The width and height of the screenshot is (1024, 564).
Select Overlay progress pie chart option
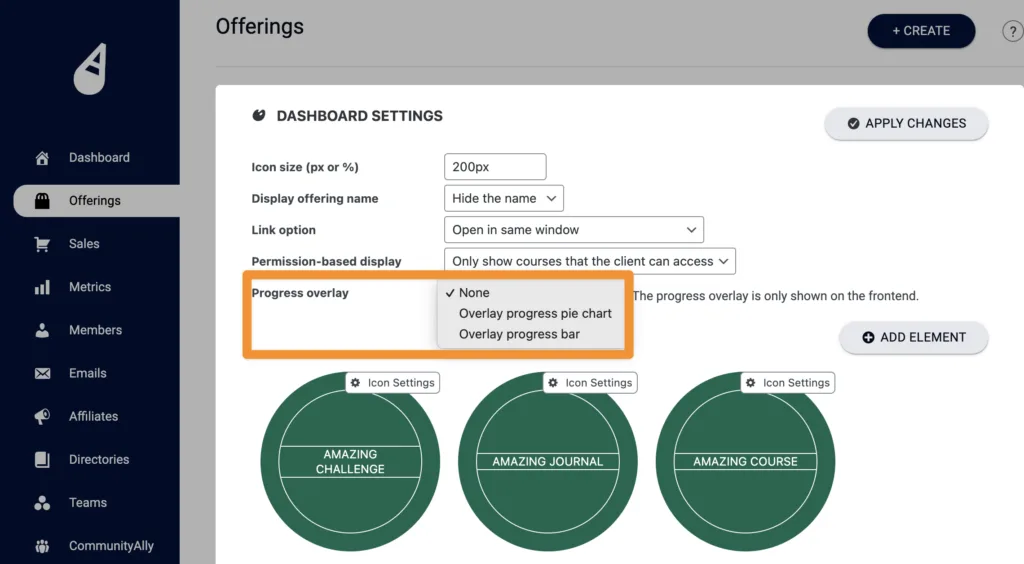tap(535, 313)
